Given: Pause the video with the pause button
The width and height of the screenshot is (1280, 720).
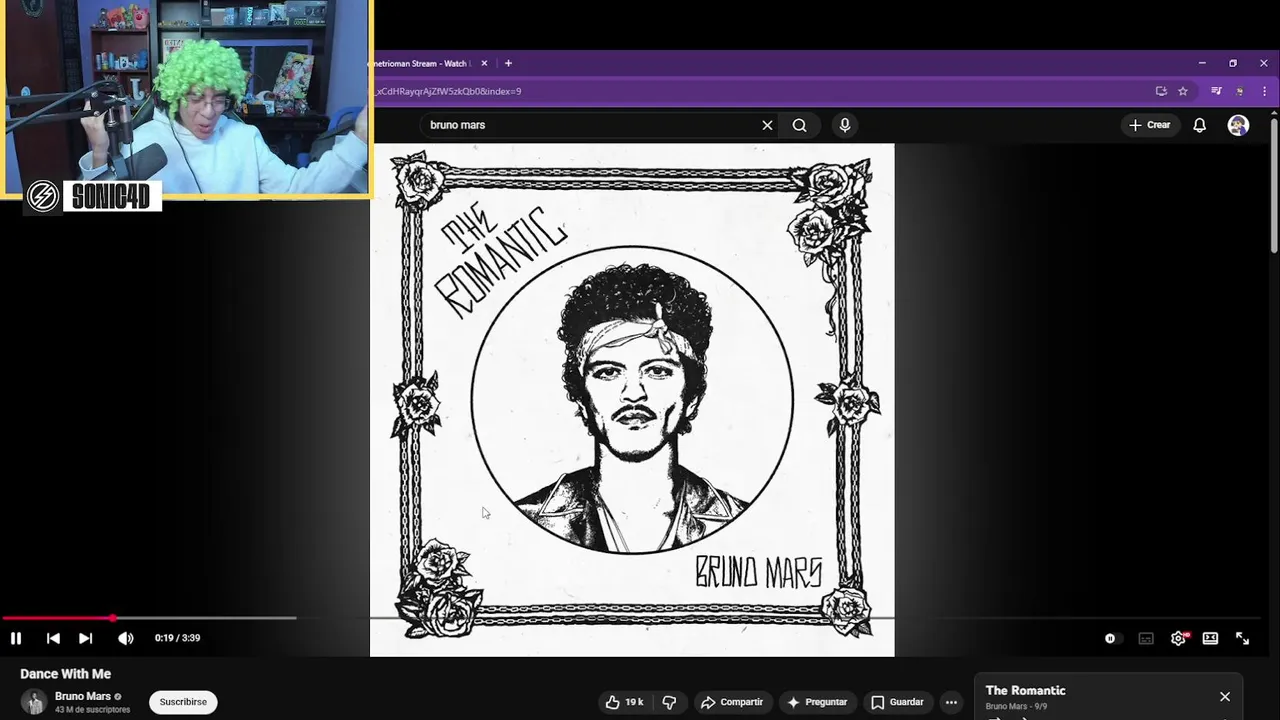Looking at the screenshot, I should [x=16, y=638].
